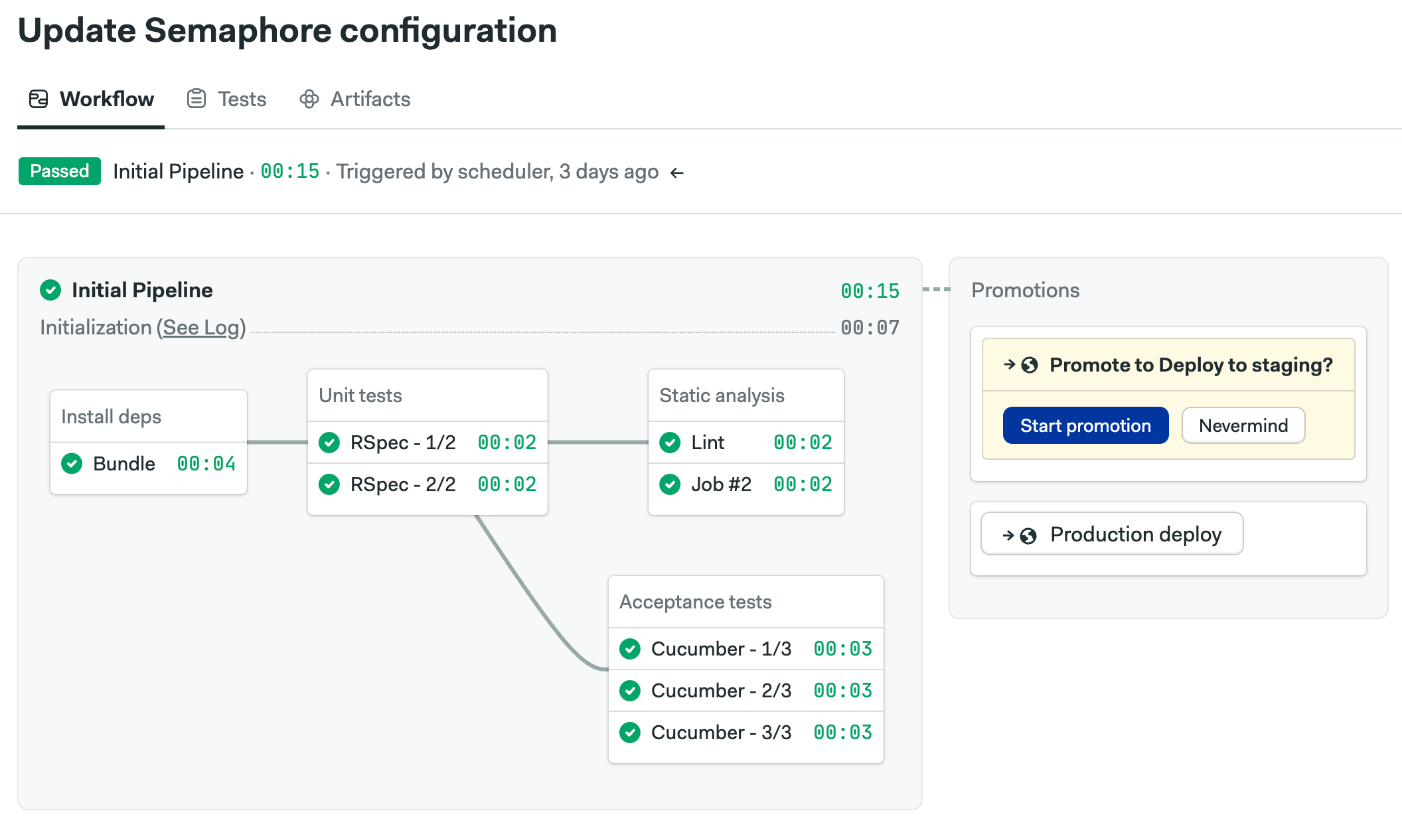Open the Cucumber - 3/3 job row

click(721, 733)
